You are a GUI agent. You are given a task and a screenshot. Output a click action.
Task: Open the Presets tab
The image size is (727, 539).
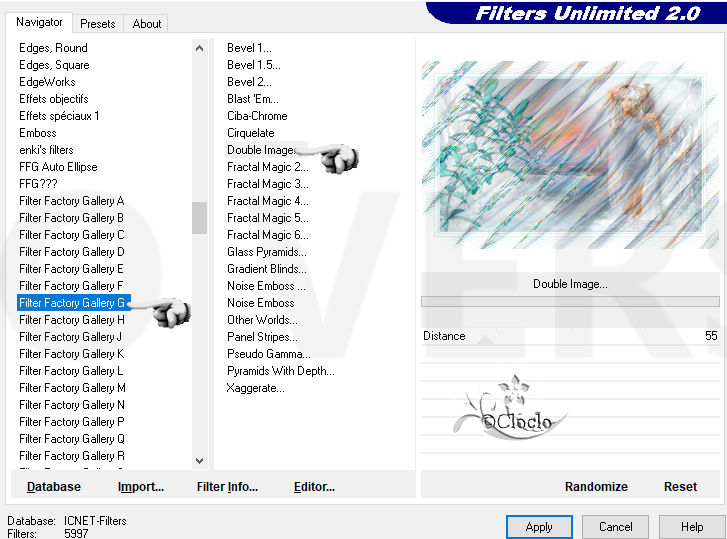97,24
